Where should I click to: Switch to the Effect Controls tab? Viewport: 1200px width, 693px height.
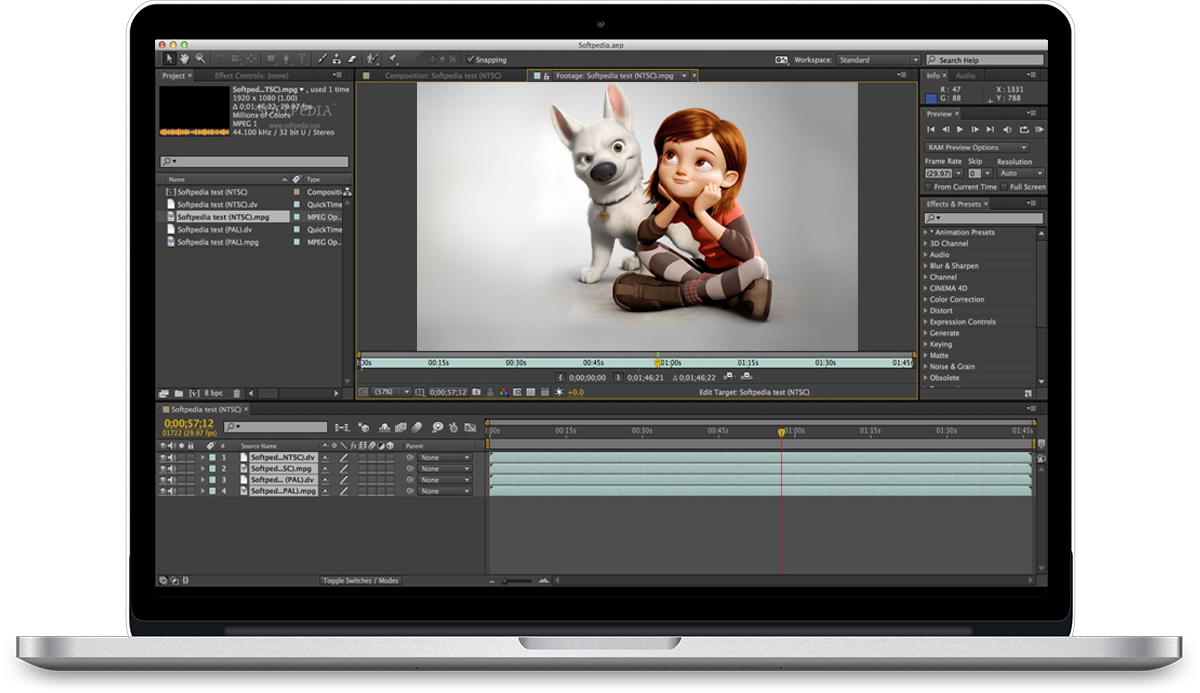tap(251, 76)
